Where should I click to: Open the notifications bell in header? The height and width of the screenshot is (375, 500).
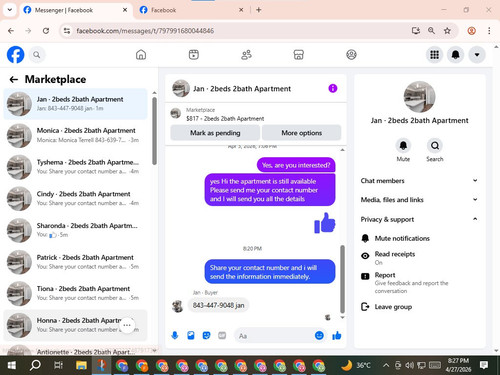pyautogui.click(x=456, y=55)
